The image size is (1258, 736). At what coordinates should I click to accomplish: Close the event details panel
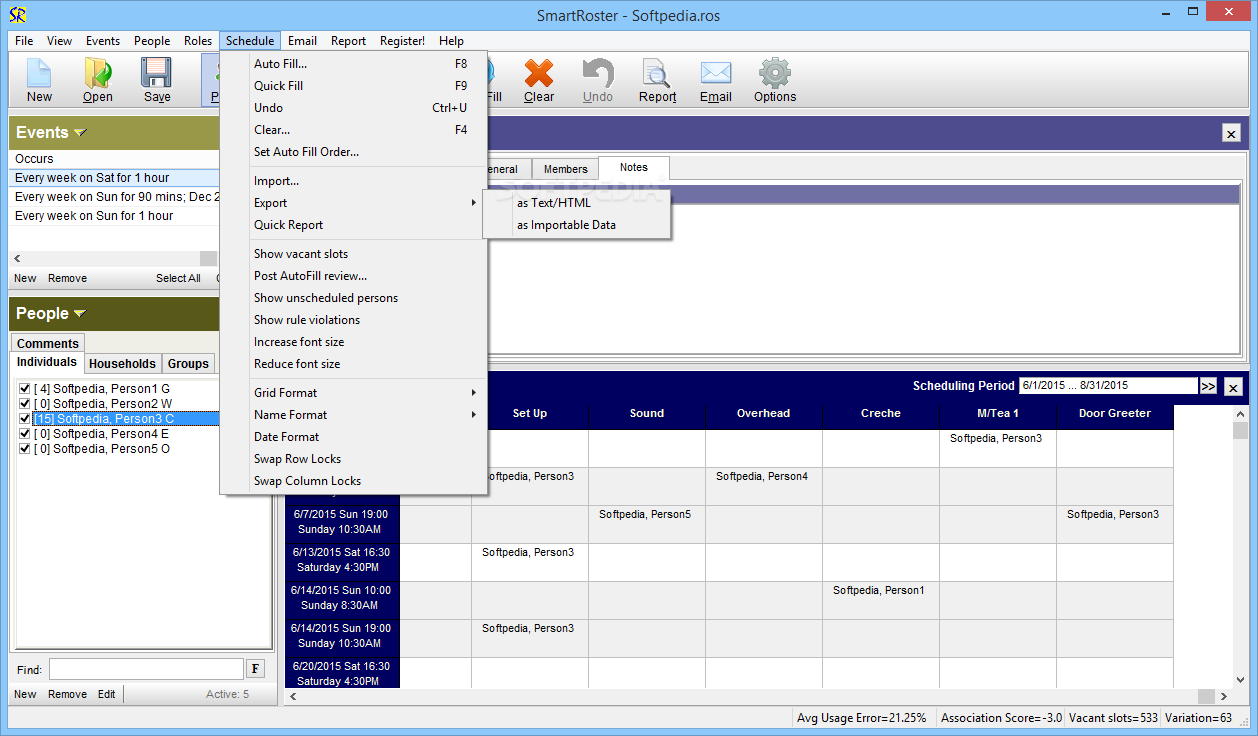click(1231, 133)
